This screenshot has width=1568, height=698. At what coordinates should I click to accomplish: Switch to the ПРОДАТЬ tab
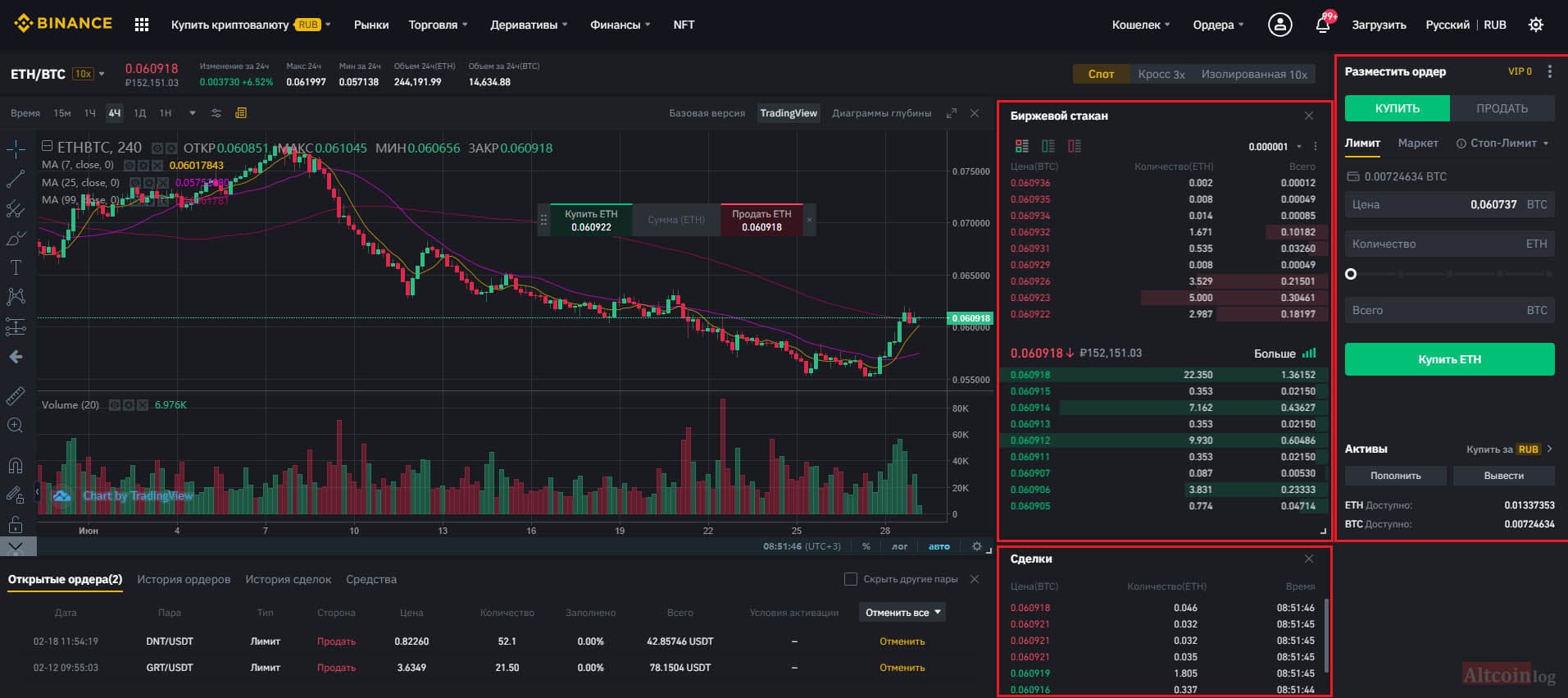(x=1502, y=108)
